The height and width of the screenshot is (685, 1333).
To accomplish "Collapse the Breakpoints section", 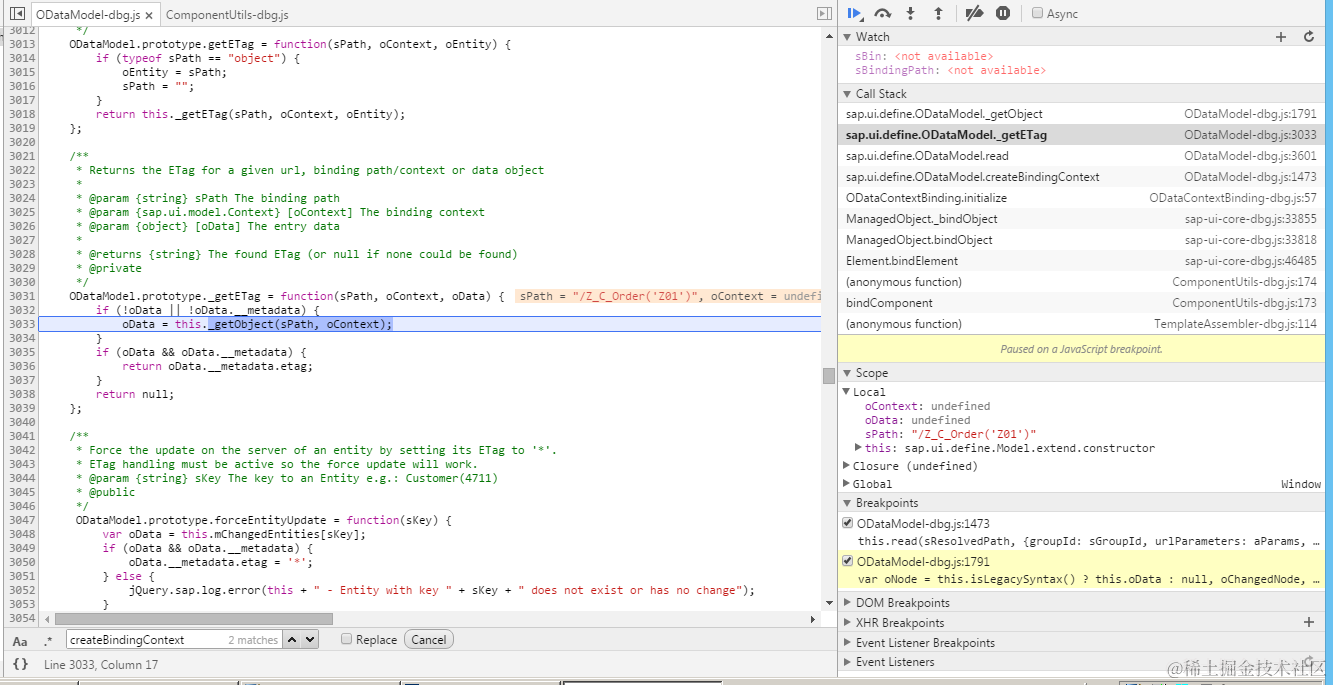I will point(846,503).
